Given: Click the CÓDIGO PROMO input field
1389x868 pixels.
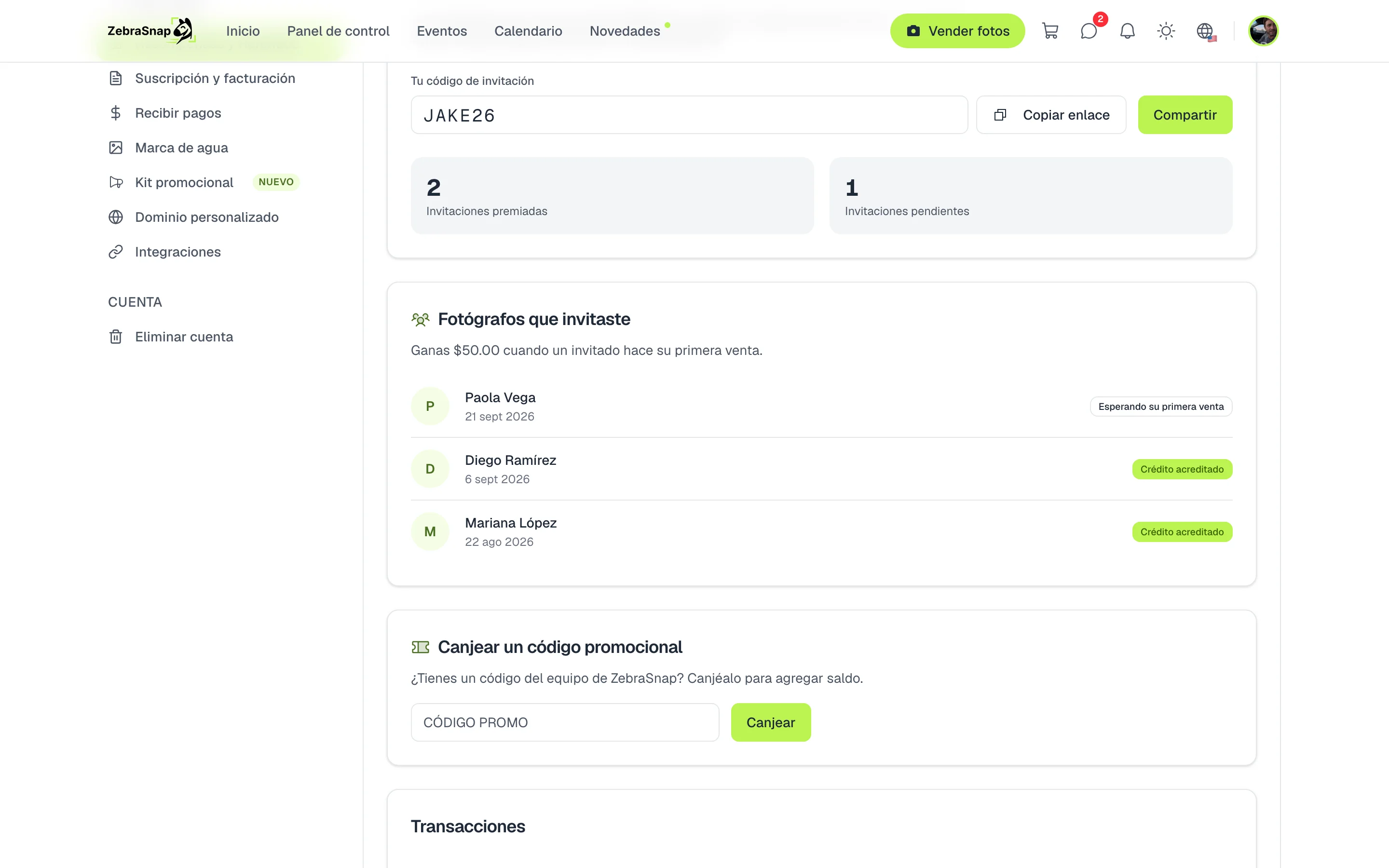Looking at the screenshot, I should tap(565, 722).
